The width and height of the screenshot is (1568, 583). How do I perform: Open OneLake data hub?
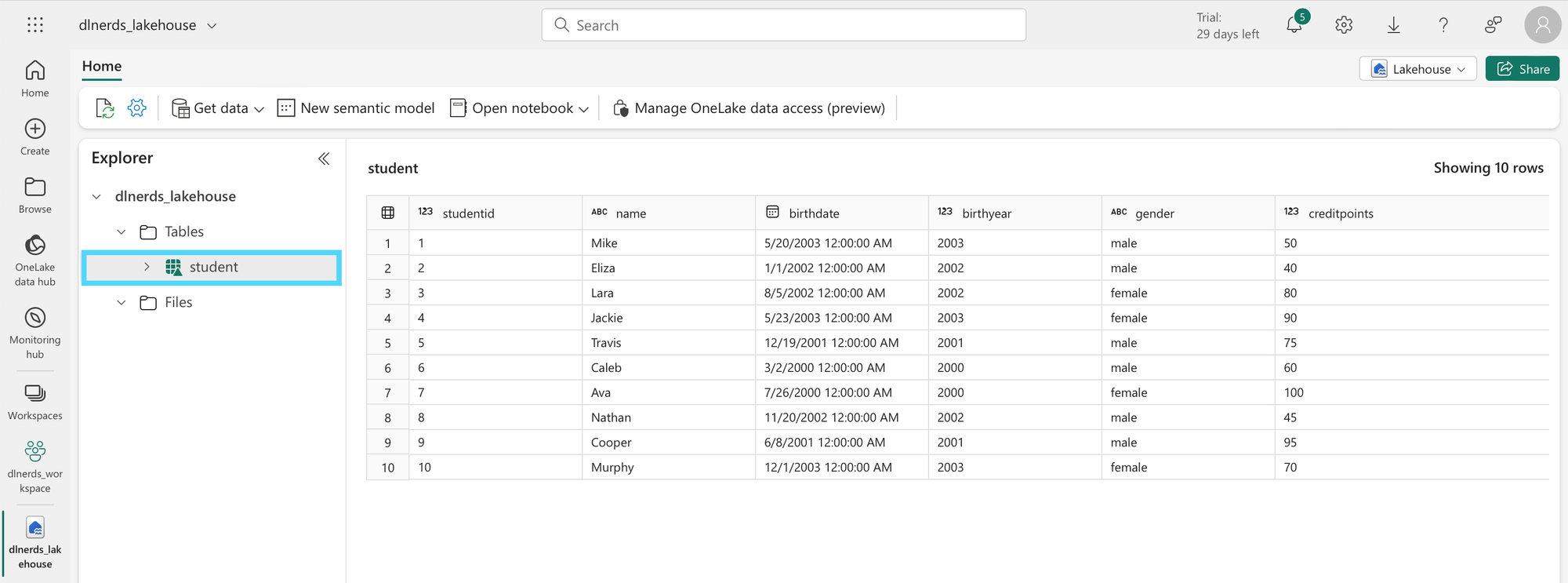(35, 261)
